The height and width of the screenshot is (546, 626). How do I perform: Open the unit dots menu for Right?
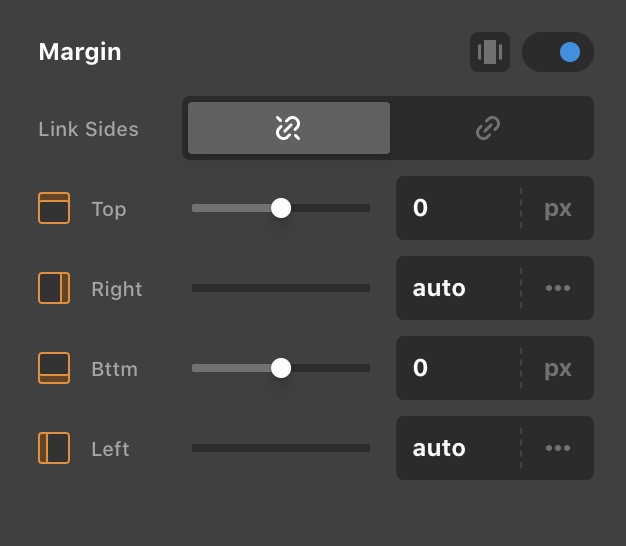click(x=558, y=288)
